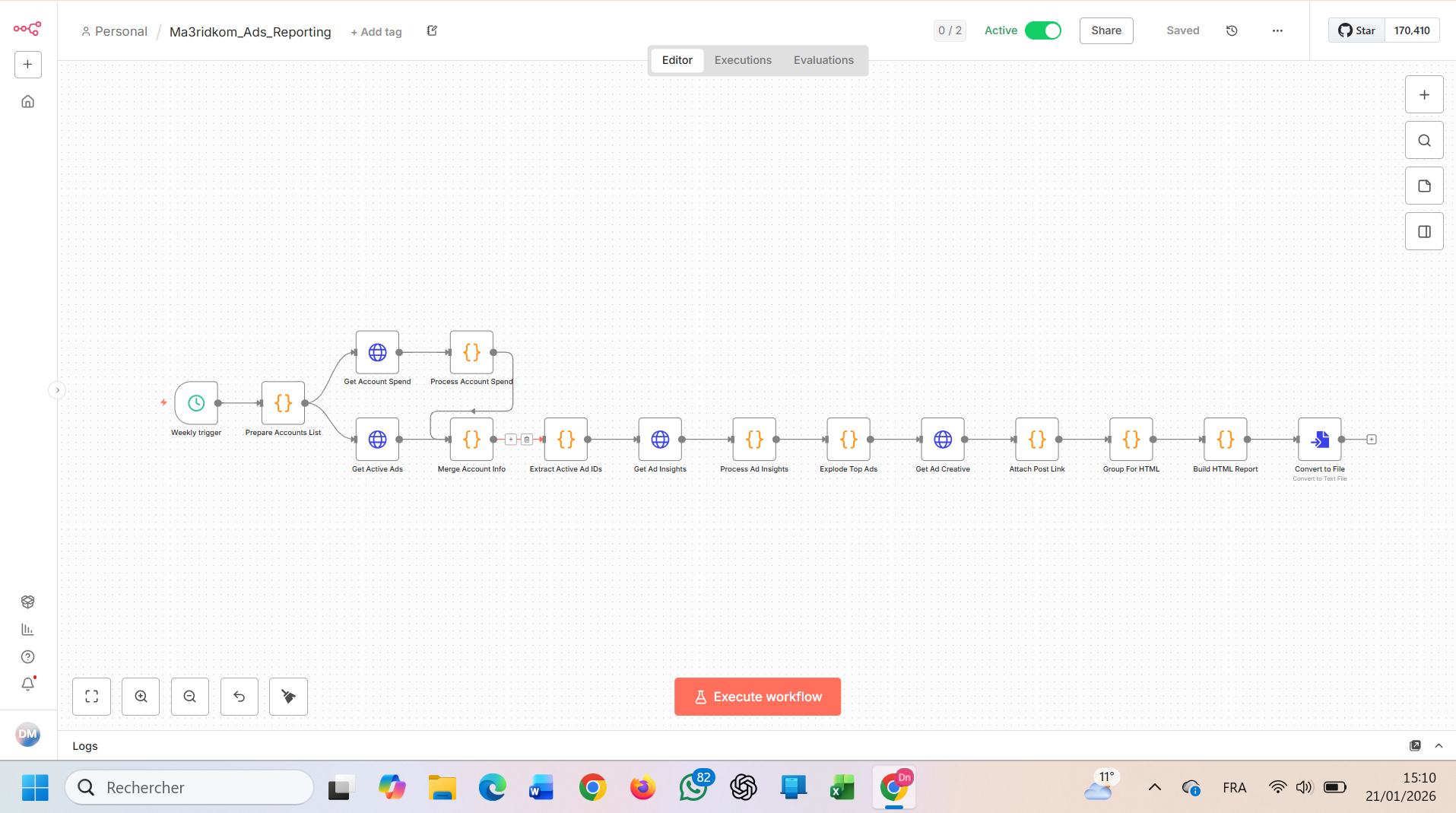
Task: Open the notifications bell
Action: coord(27,684)
